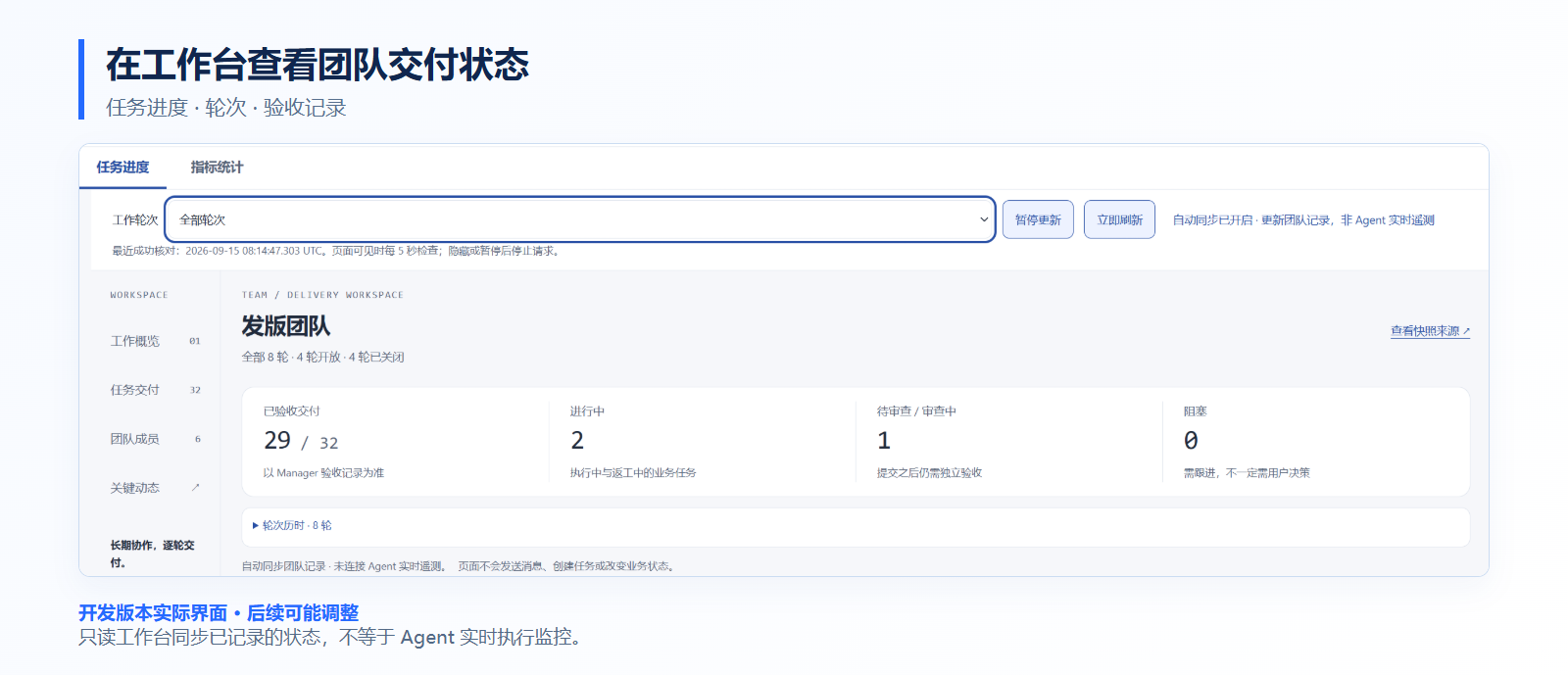Click the 待审查 / 审查中 count of 1
The width and height of the screenshot is (1568, 675).
pyautogui.click(x=884, y=441)
